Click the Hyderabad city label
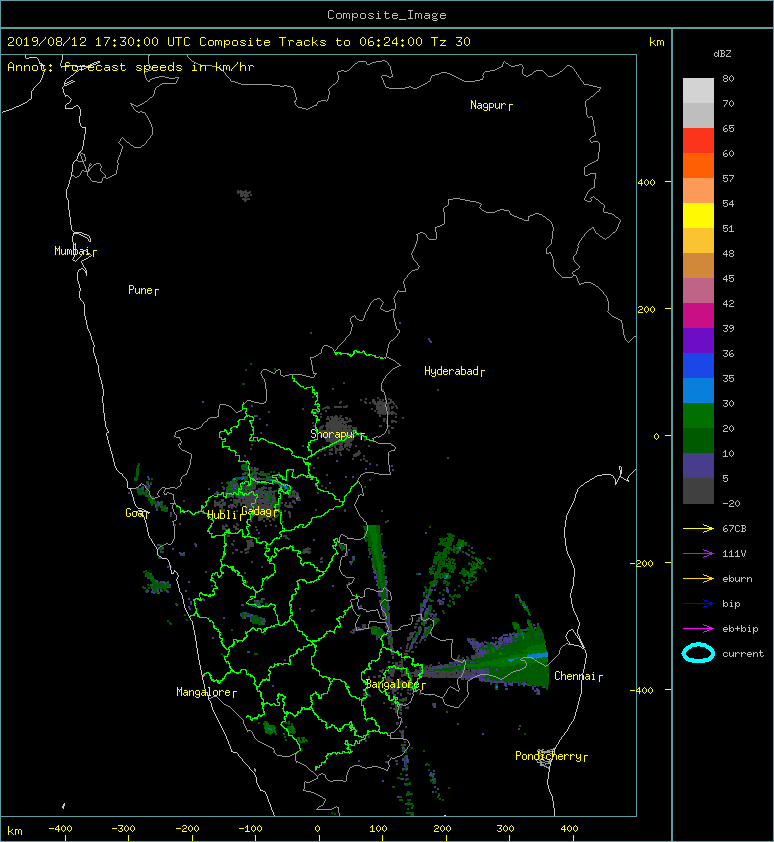774x842 pixels. coord(451,371)
